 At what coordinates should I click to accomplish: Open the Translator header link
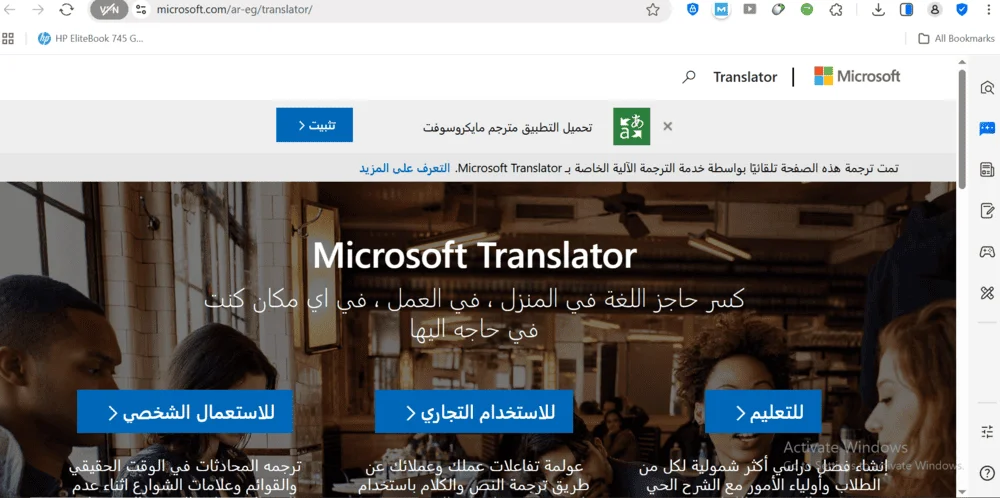tap(745, 77)
